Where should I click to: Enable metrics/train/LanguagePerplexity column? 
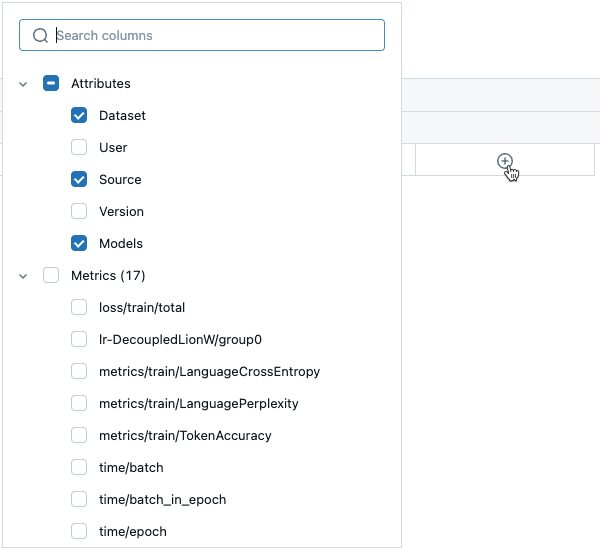point(79,404)
